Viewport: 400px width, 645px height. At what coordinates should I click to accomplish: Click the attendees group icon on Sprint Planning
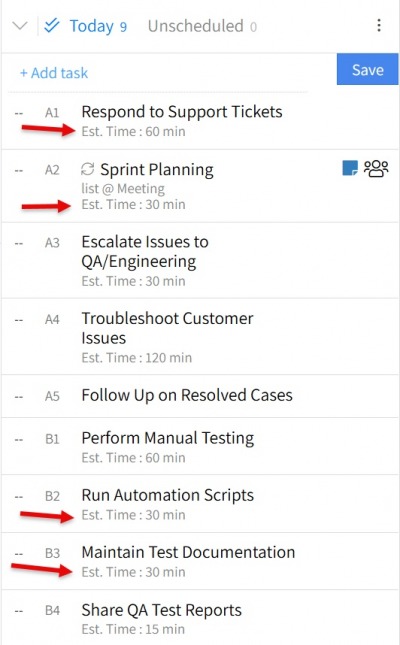click(x=376, y=168)
